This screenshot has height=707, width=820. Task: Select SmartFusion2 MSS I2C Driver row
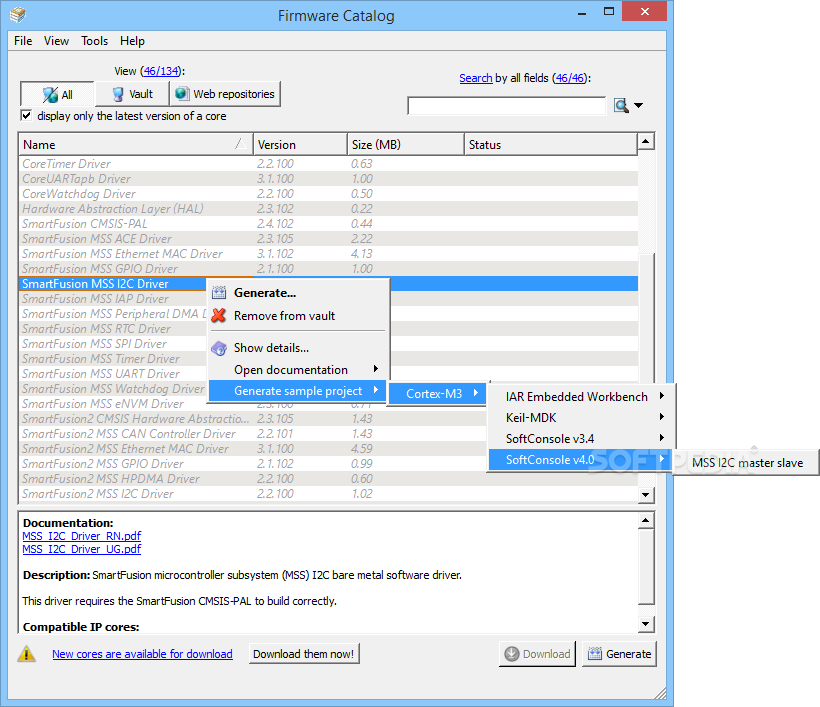point(328,494)
